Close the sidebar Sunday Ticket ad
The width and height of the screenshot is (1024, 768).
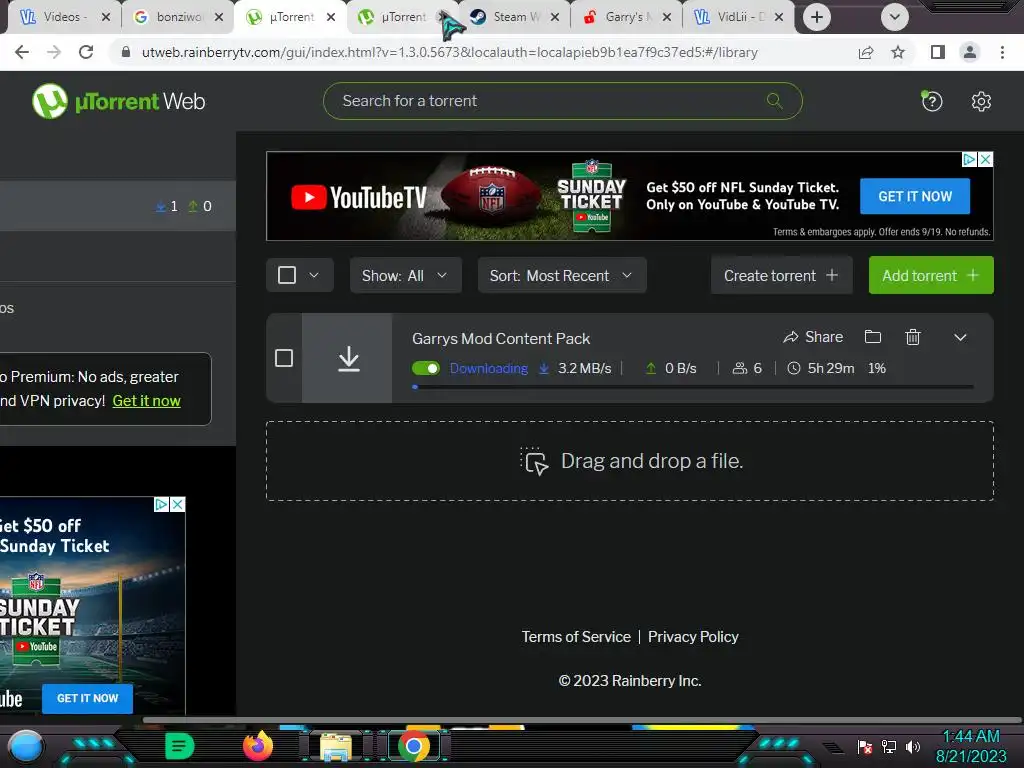(178, 504)
